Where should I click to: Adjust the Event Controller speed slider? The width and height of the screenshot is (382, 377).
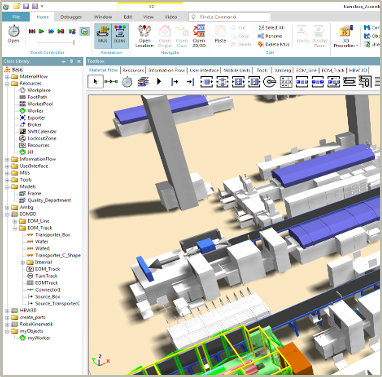click(74, 42)
